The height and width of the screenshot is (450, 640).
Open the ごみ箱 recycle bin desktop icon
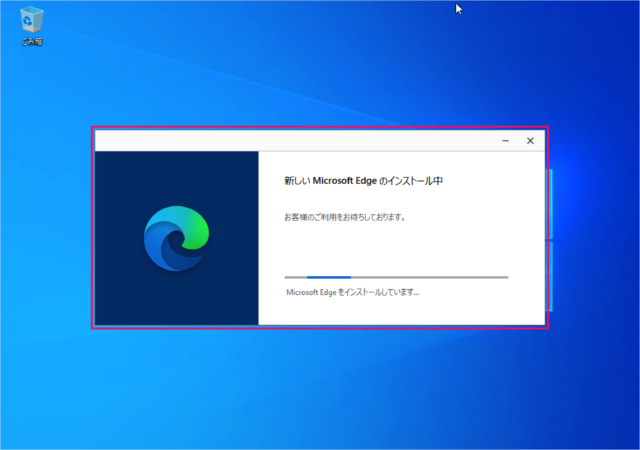31,25
